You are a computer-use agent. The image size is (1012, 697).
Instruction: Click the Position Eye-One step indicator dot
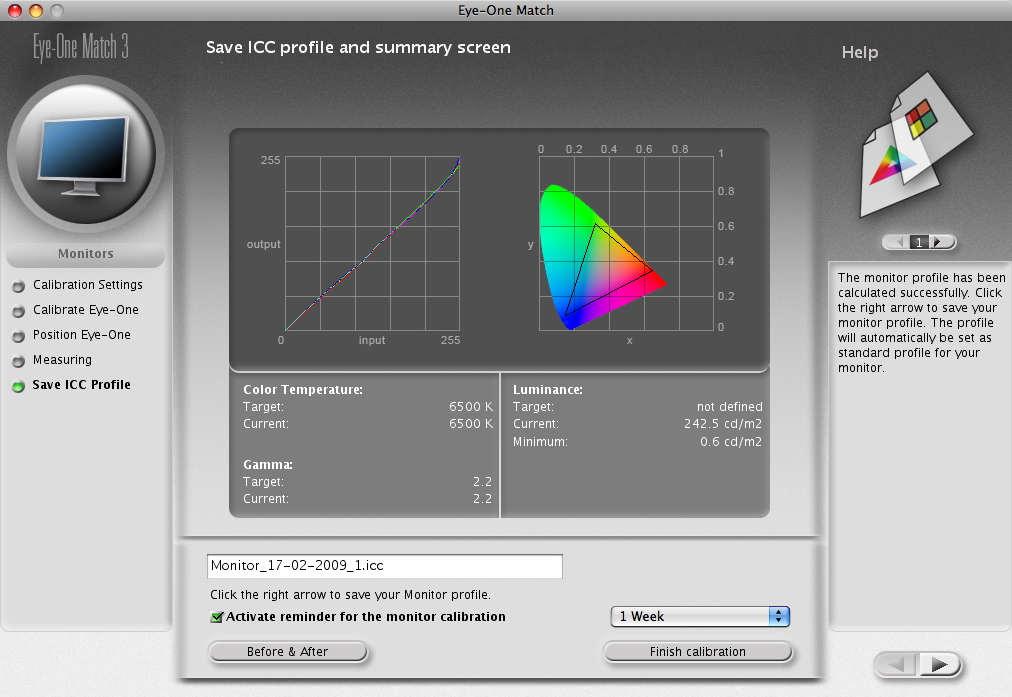[x=19, y=336]
